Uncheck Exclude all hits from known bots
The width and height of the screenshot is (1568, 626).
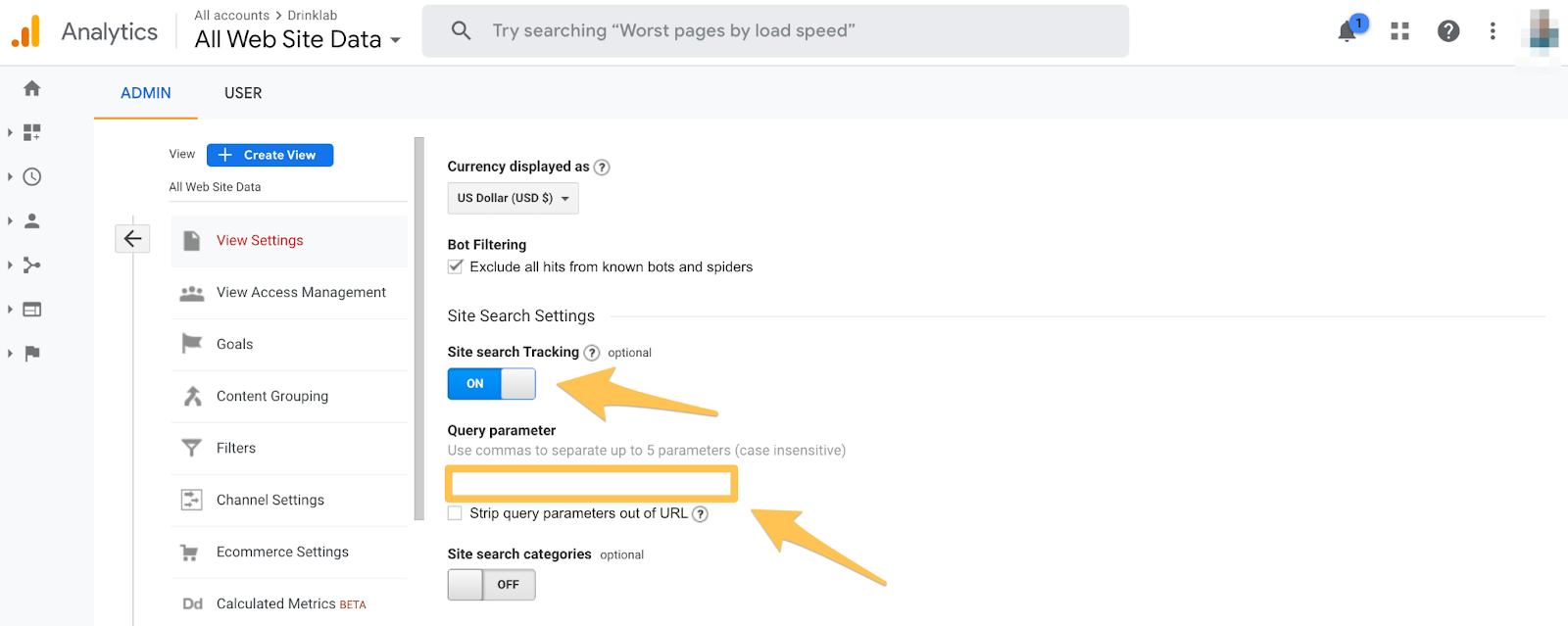[x=456, y=266]
